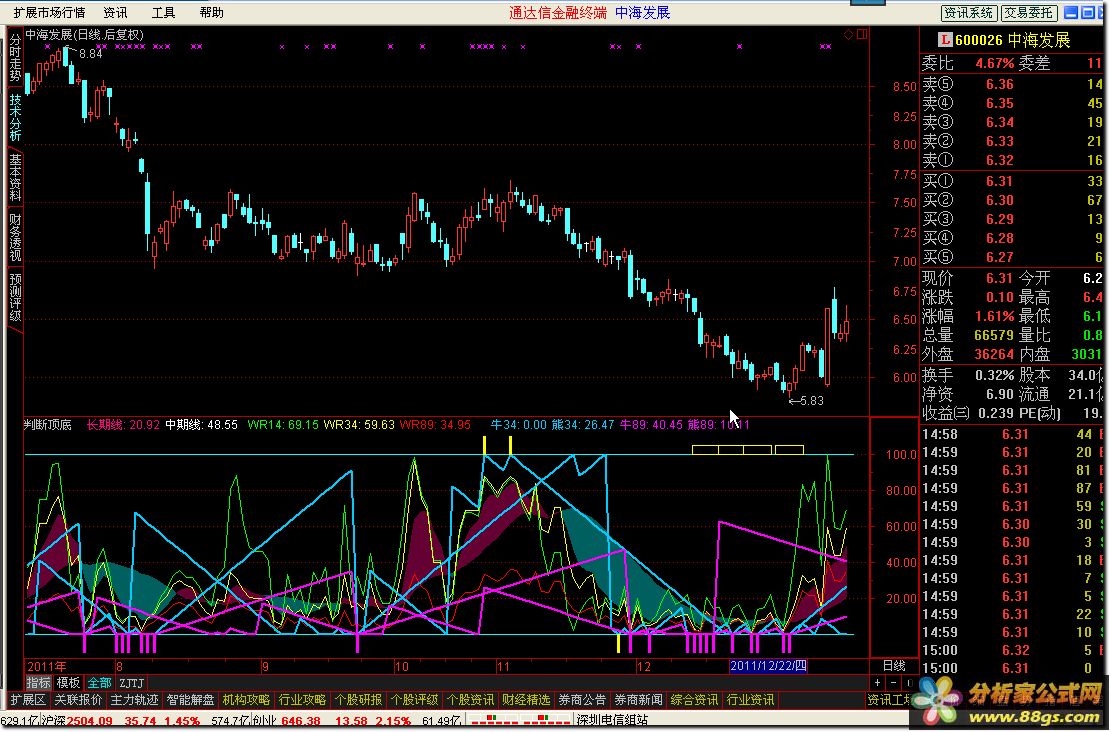
Task: Click the split-window icon above the chart
Action: coord(862,35)
